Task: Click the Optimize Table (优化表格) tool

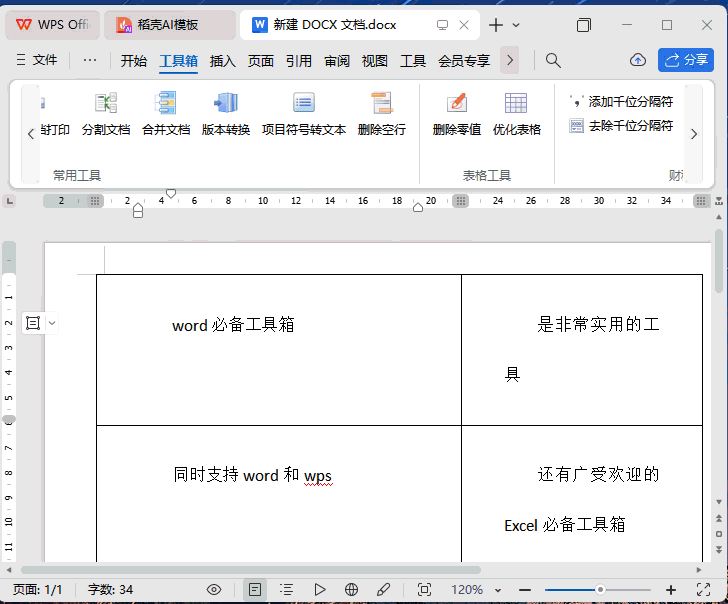Action: 516,114
